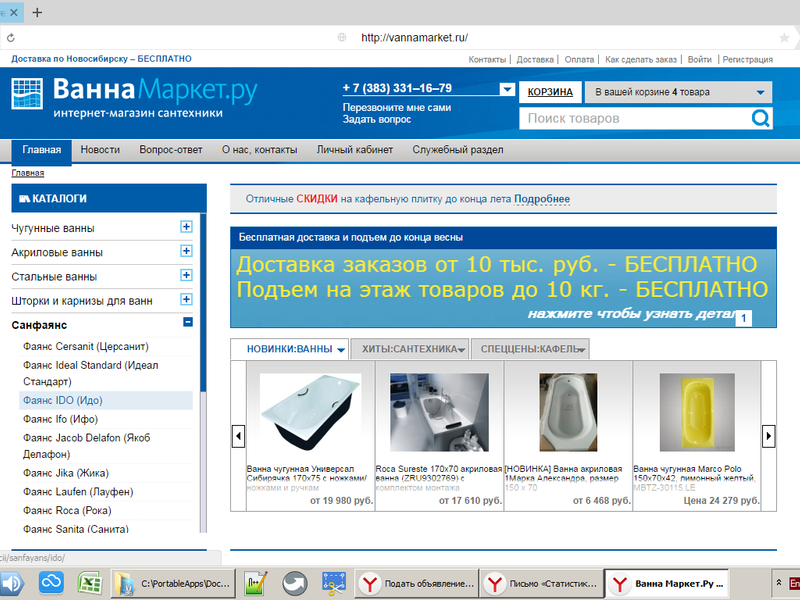Select СПЕЦЦЕНЫ:КАФЕЛЬ tab
Screen dimensions: 800x600
pyautogui.click(x=530, y=349)
